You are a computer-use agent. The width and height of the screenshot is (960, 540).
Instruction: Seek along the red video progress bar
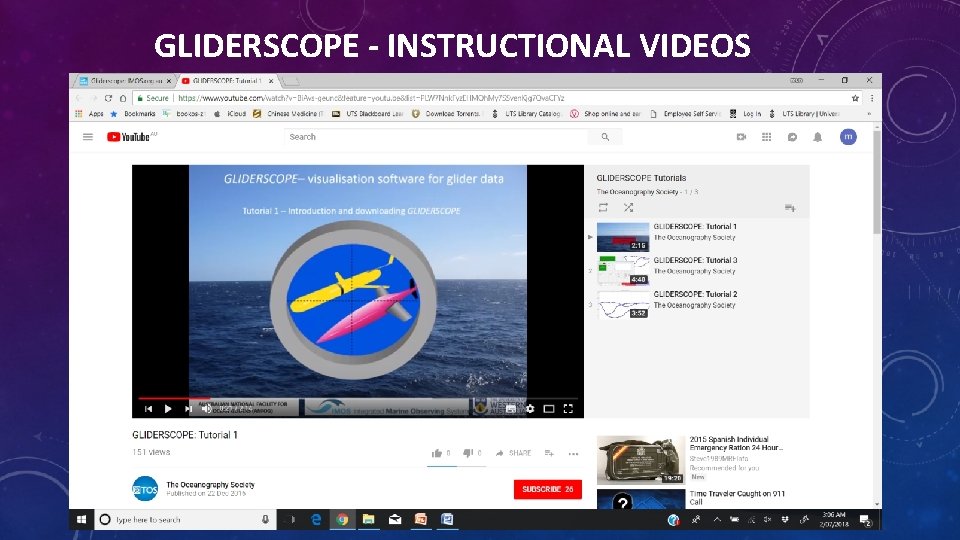coord(358,399)
